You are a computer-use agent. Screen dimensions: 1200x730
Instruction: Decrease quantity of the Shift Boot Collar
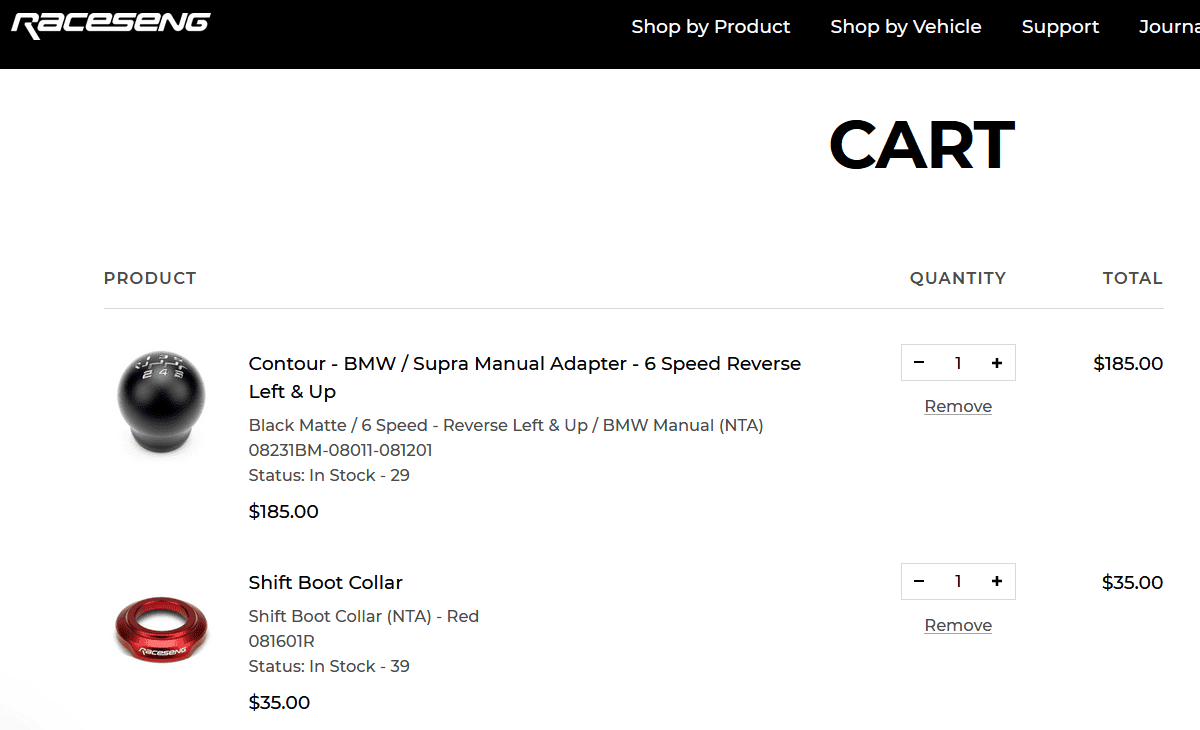tap(919, 582)
